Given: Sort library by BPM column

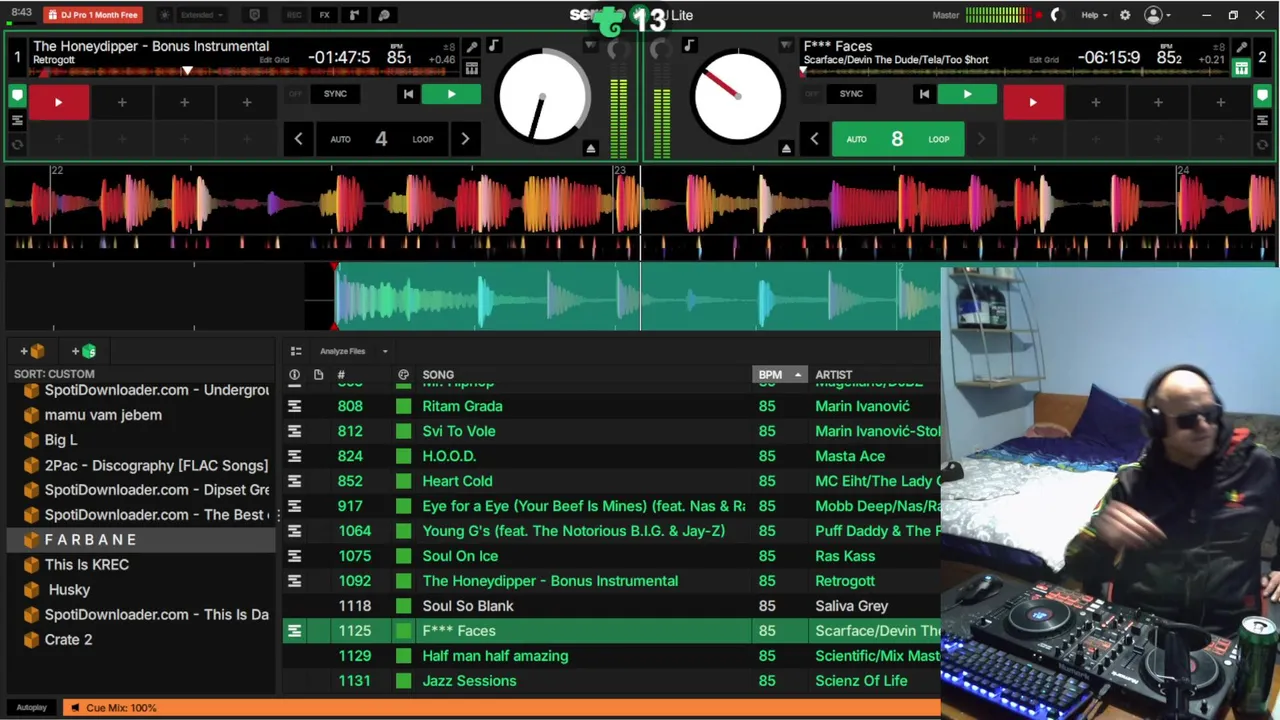Looking at the screenshot, I should pyautogui.click(x=779, y=375).
